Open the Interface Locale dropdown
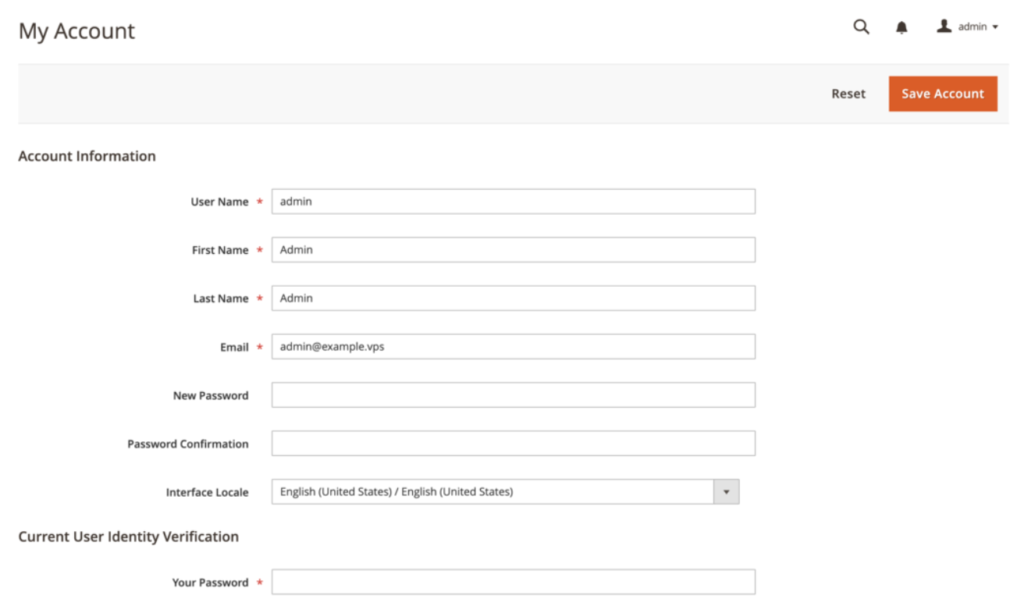 [x=505, y=492]
